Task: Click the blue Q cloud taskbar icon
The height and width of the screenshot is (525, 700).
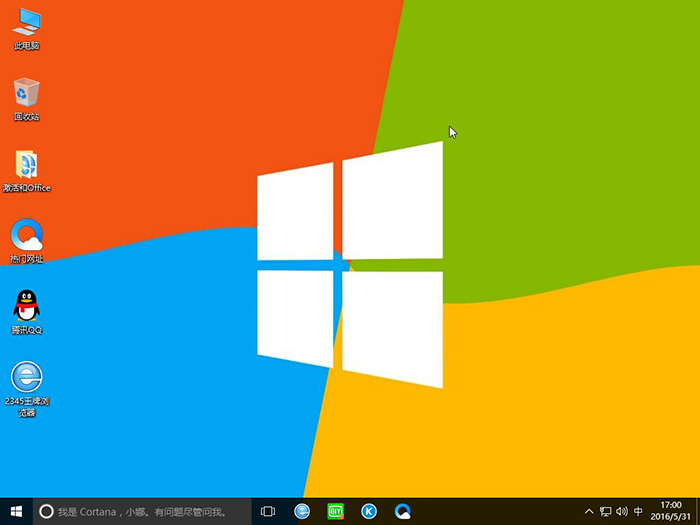Action: [x=402, y=511]
